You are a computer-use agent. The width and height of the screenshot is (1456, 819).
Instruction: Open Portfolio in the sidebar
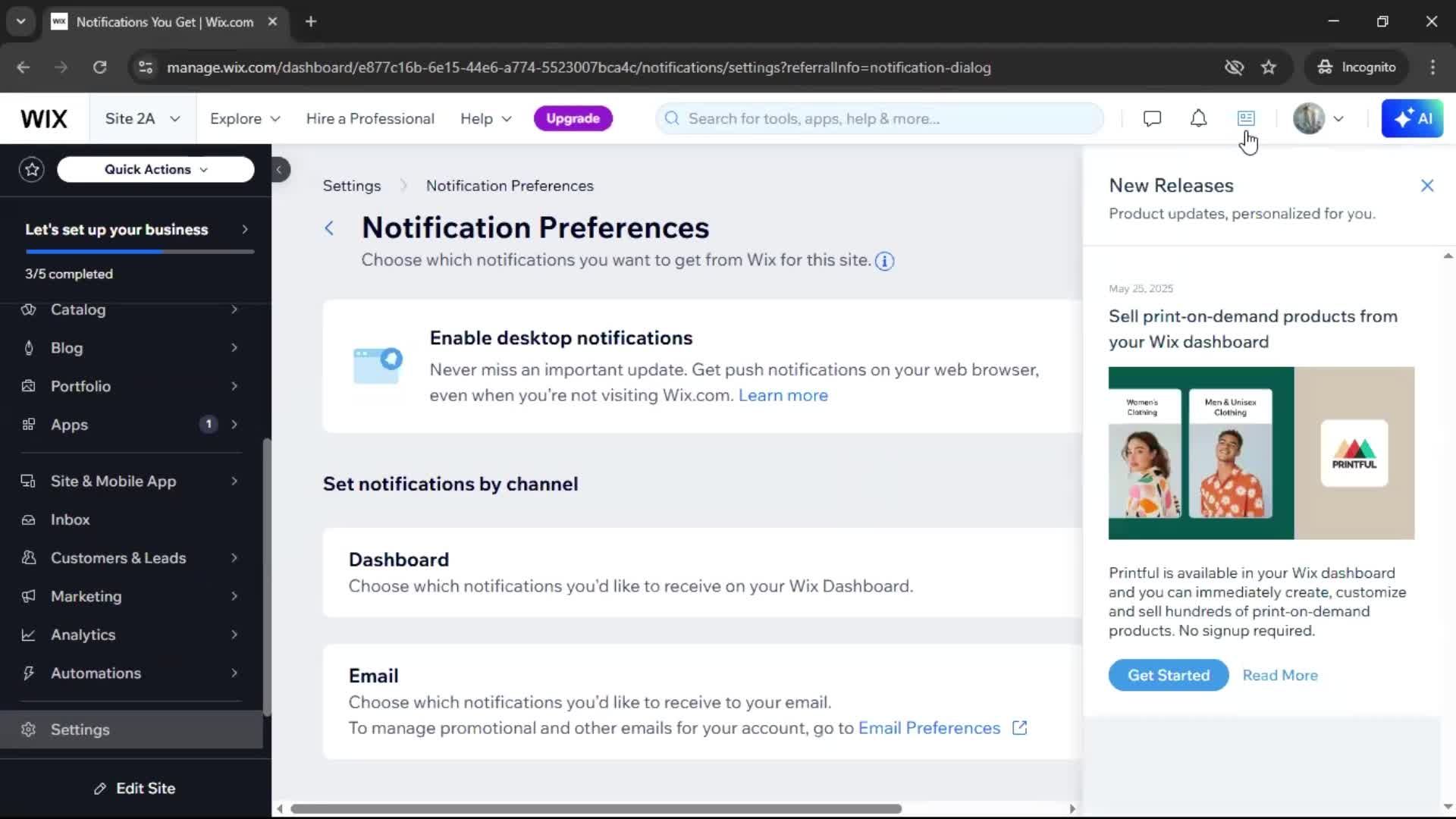131,386
